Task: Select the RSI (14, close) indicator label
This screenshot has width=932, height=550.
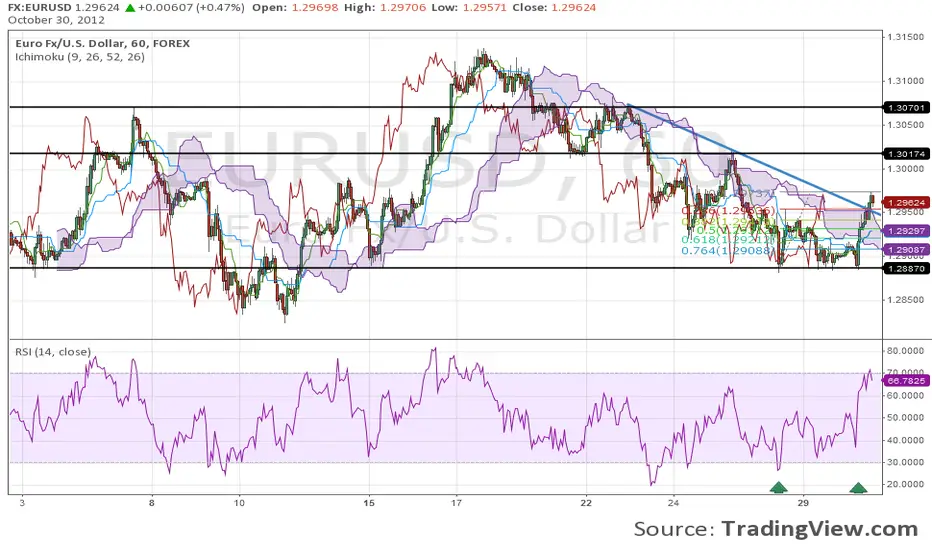Action: (53, 352)
